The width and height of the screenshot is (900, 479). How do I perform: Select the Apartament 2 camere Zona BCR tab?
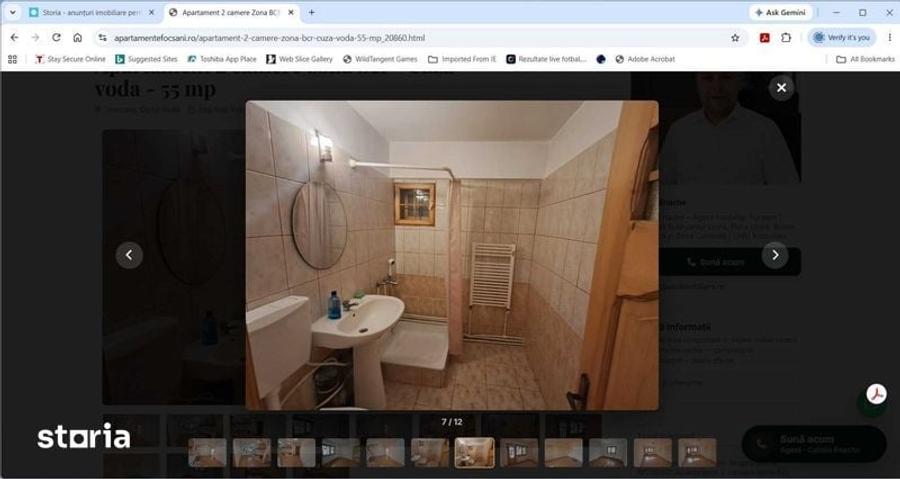[x=231, y=12]
